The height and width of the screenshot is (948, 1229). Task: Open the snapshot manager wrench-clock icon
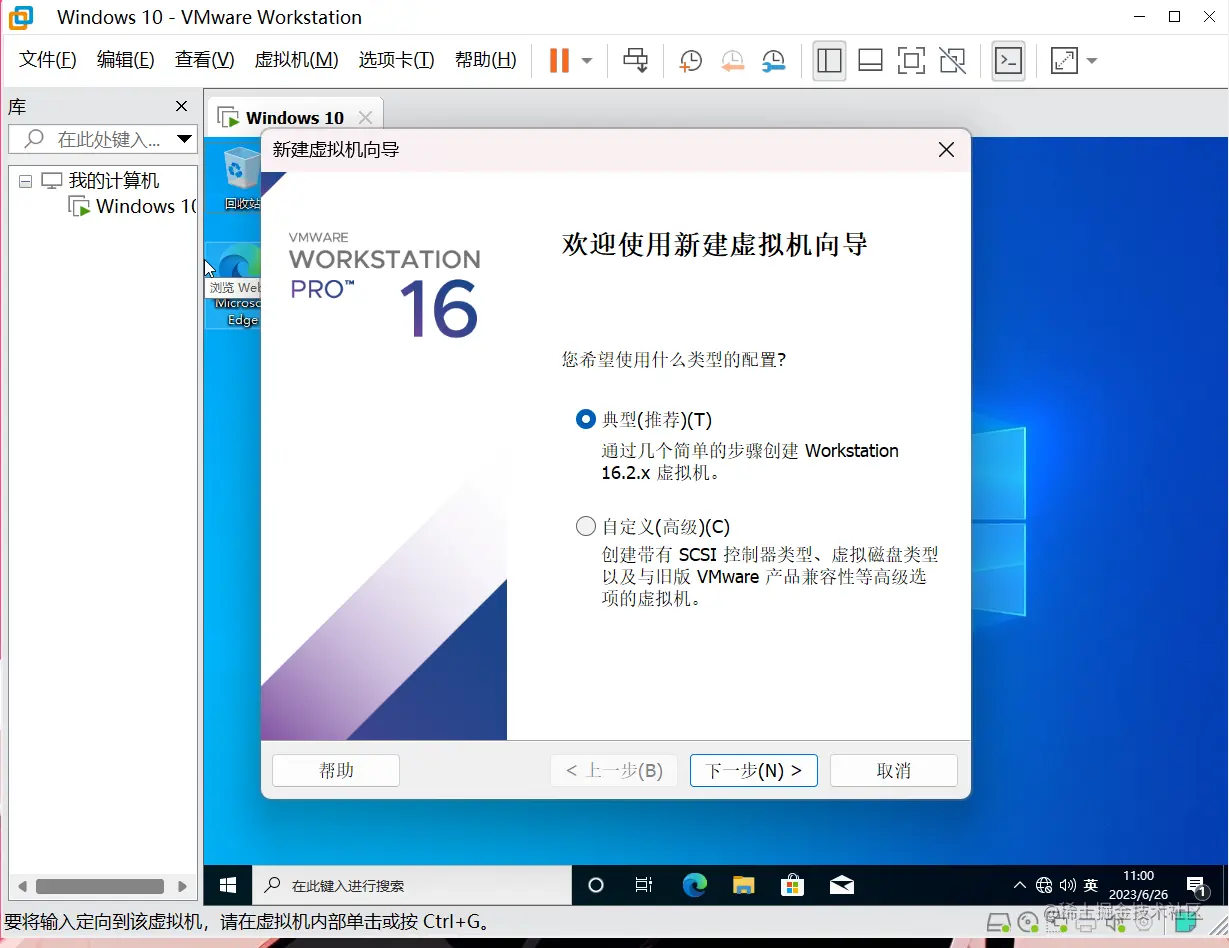(773, 61)
